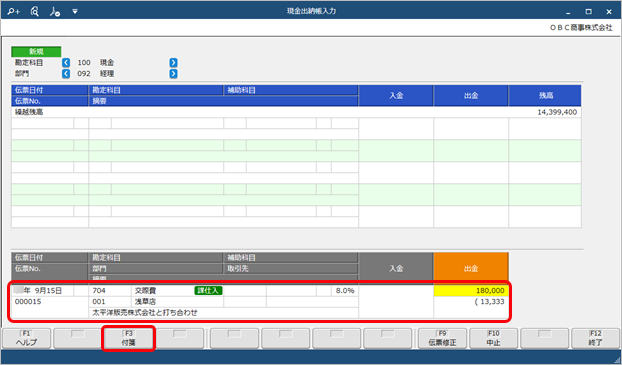
Task: Click the 交際費 account name
Action: click(145, 291)
